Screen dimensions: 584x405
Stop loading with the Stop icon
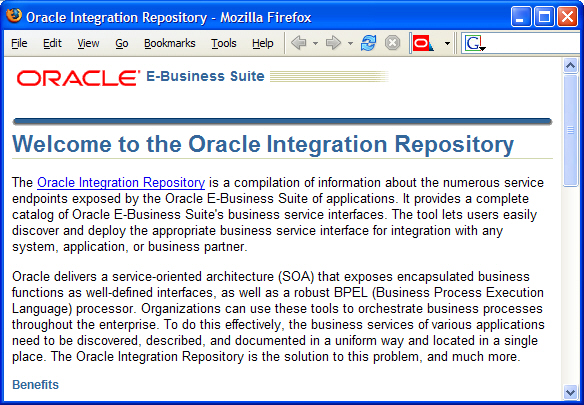[392, 43]
